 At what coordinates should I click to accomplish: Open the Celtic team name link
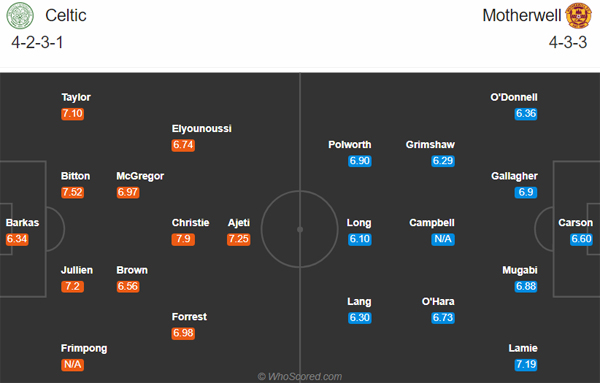pyautogui.click(x=66, y=16)
